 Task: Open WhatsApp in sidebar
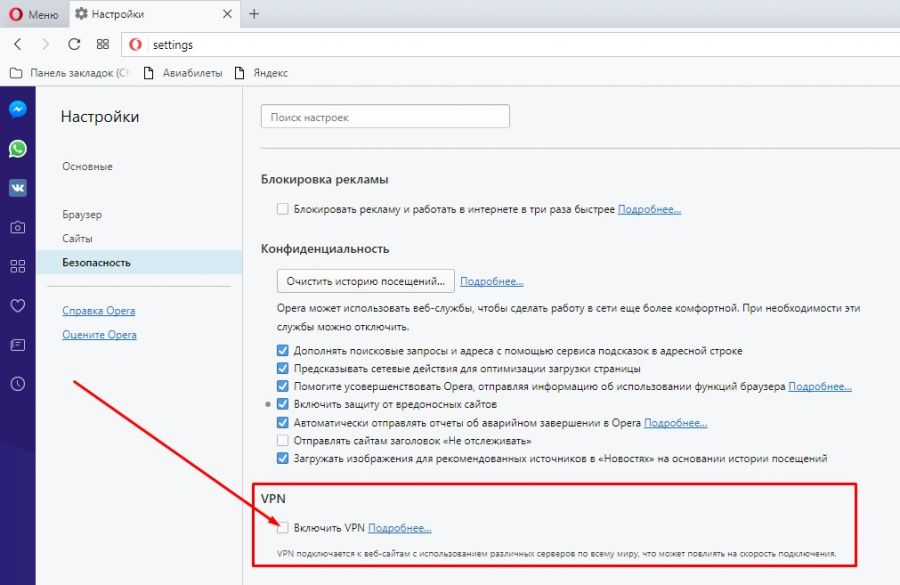point(18,149)
